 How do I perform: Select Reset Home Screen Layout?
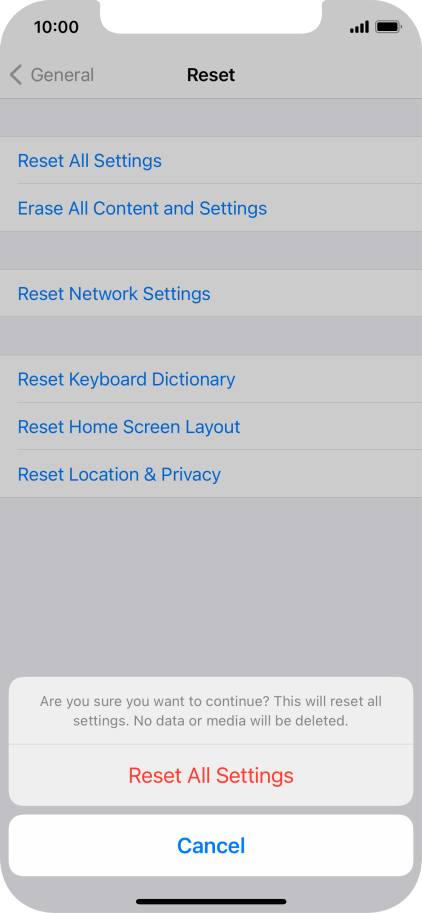click(211, 426)
